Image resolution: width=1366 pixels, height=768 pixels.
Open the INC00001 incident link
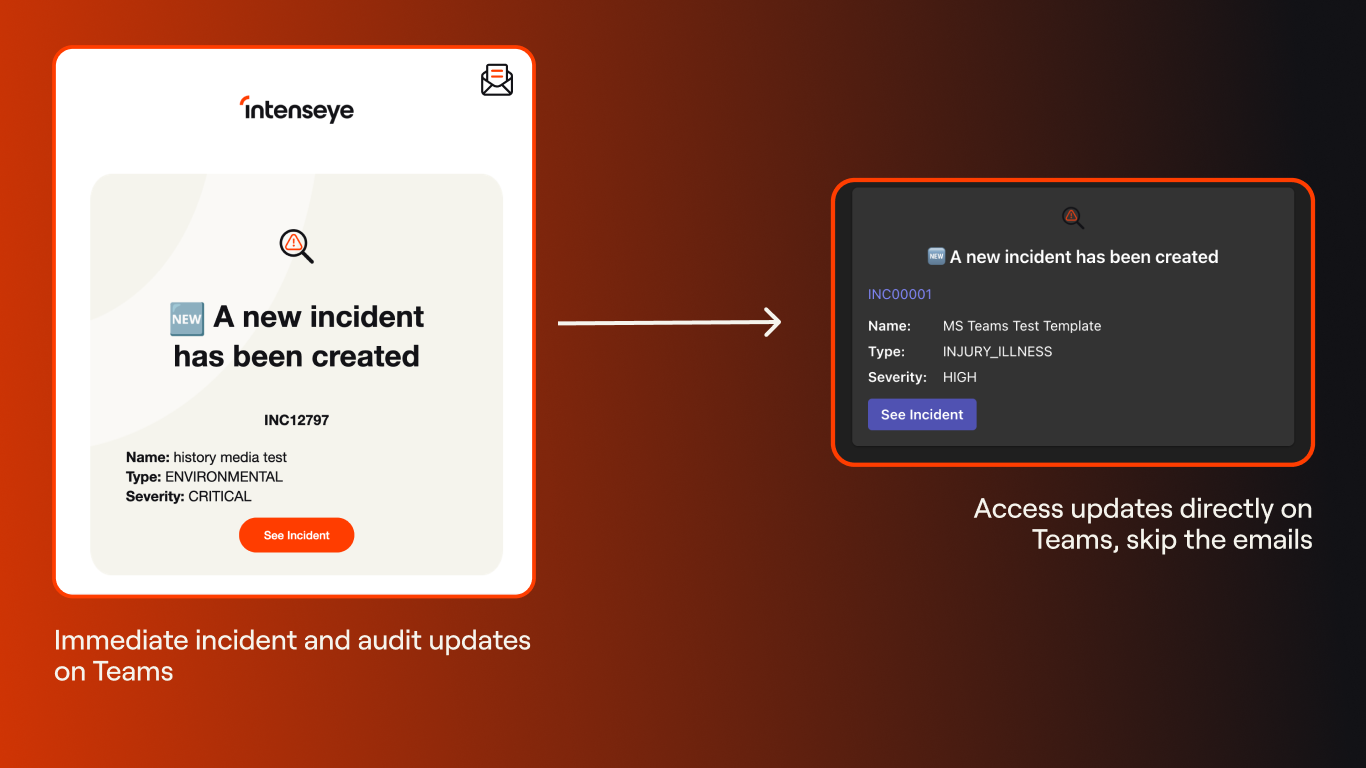point(900,294)
